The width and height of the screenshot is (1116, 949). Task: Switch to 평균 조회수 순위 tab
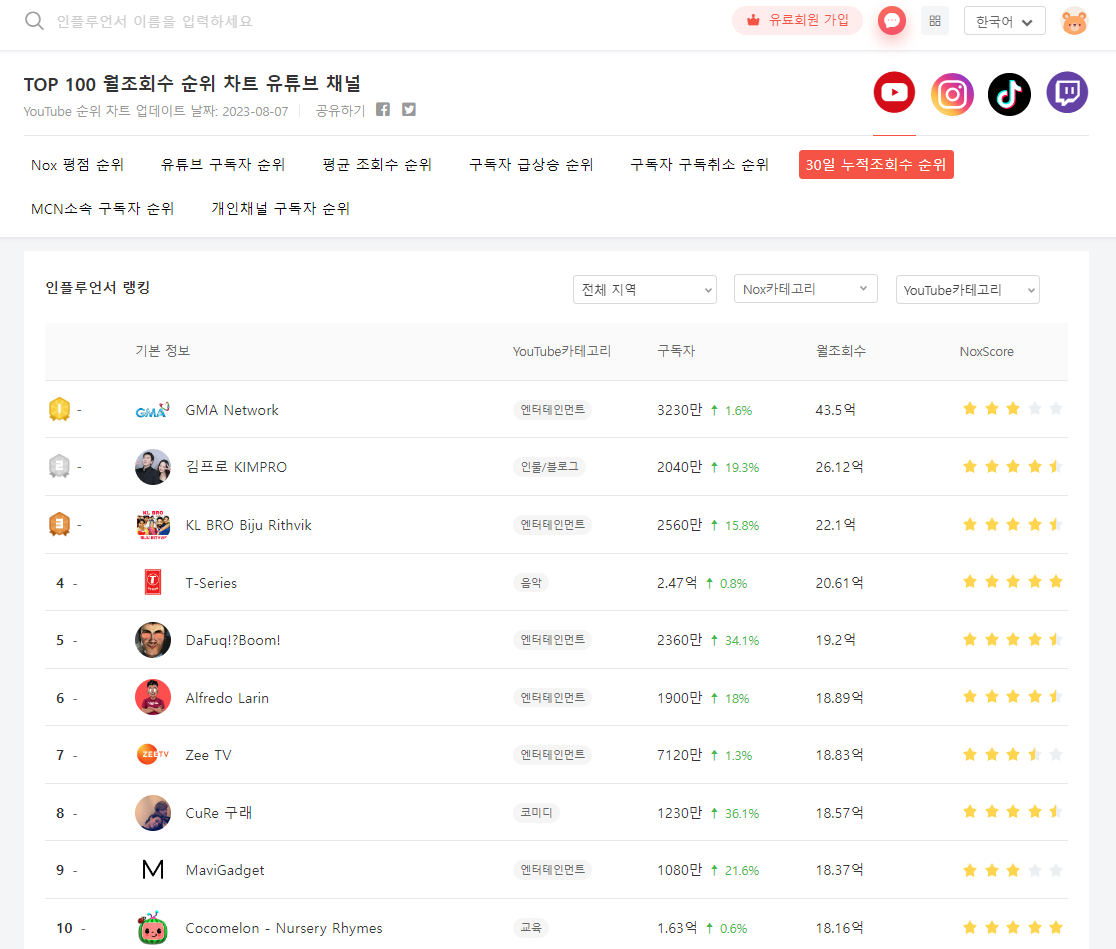coord(377,165)
